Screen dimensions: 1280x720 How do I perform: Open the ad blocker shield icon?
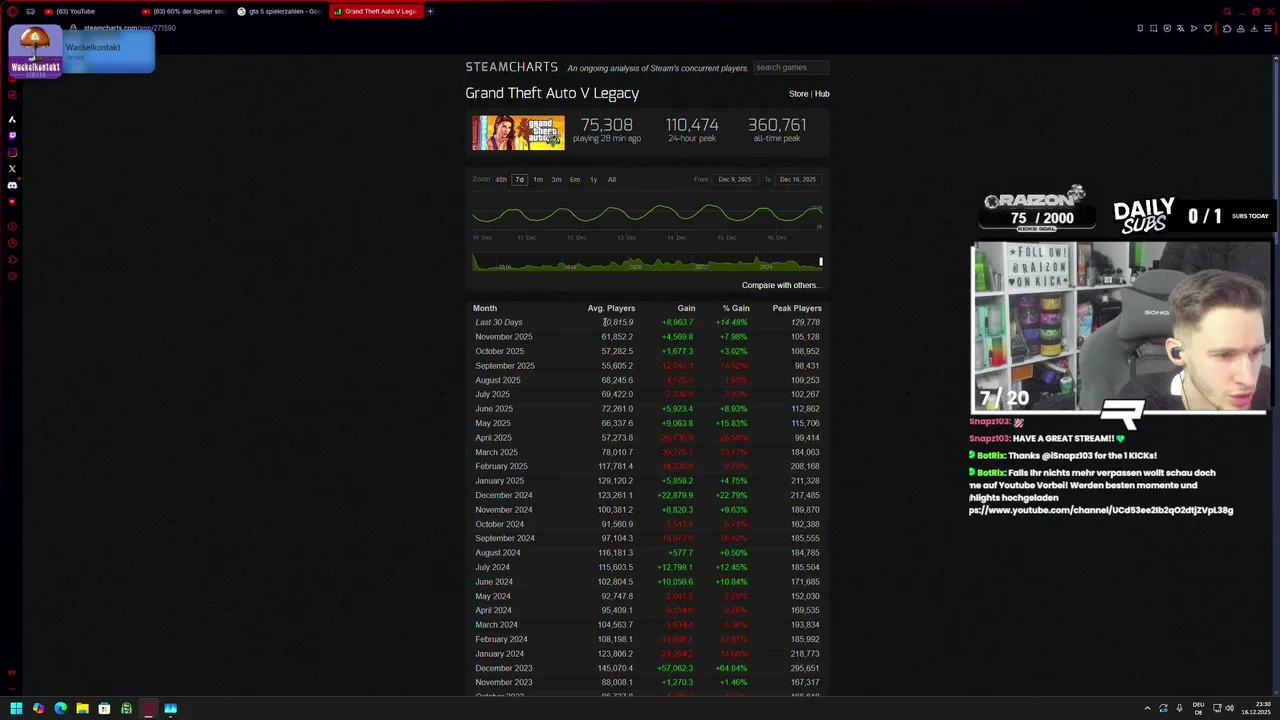(x=1167, y=28)
